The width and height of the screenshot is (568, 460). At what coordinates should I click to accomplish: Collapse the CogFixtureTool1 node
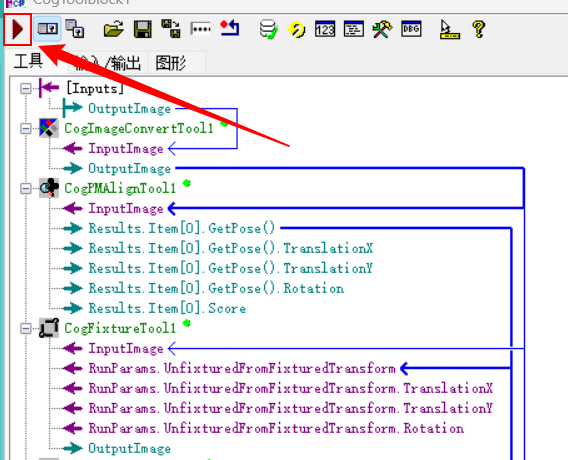[26, 329]
